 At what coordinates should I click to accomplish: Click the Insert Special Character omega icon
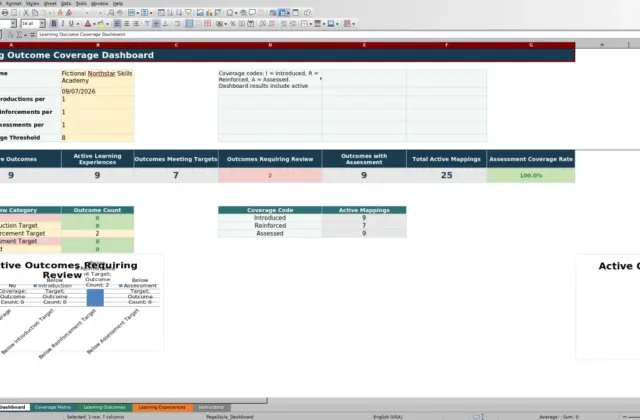click(x=230, y=13)
